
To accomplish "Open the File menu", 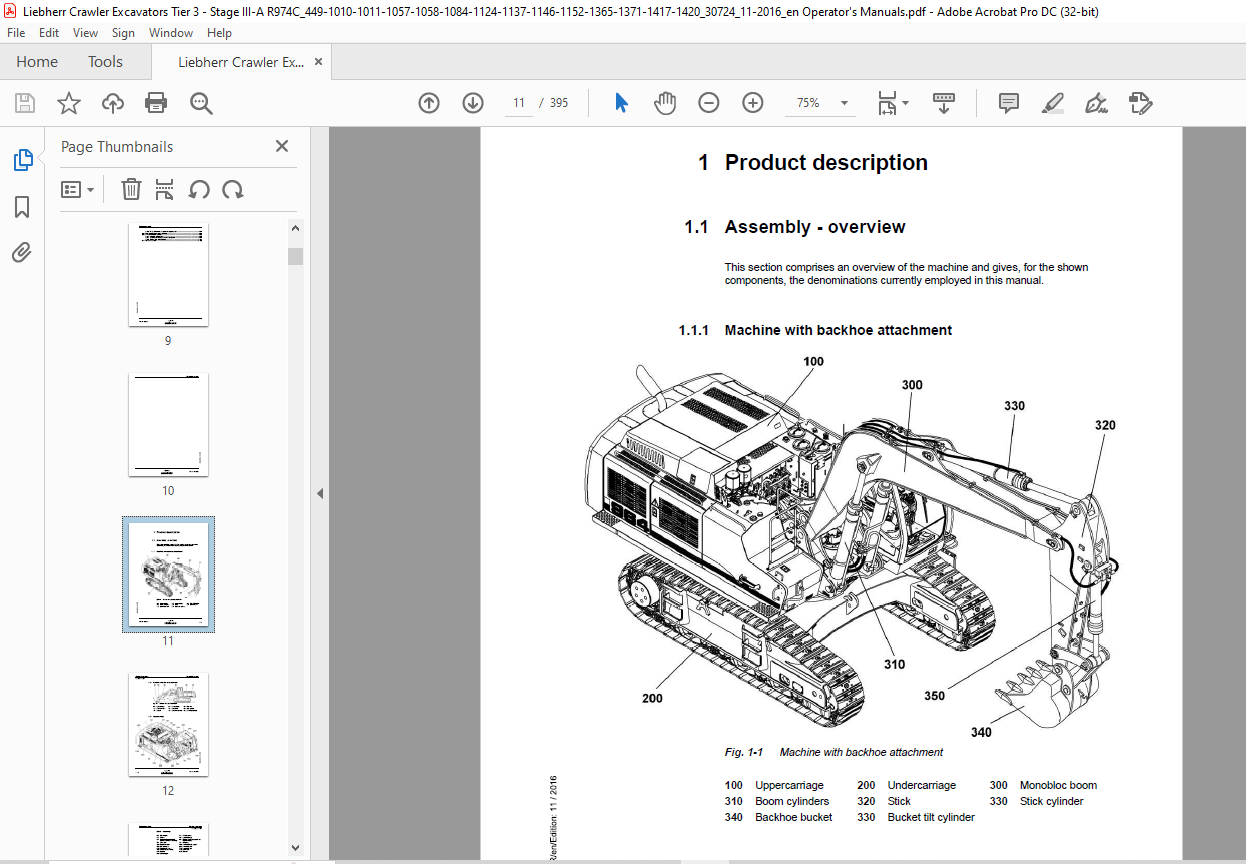I will coord(16,33).
